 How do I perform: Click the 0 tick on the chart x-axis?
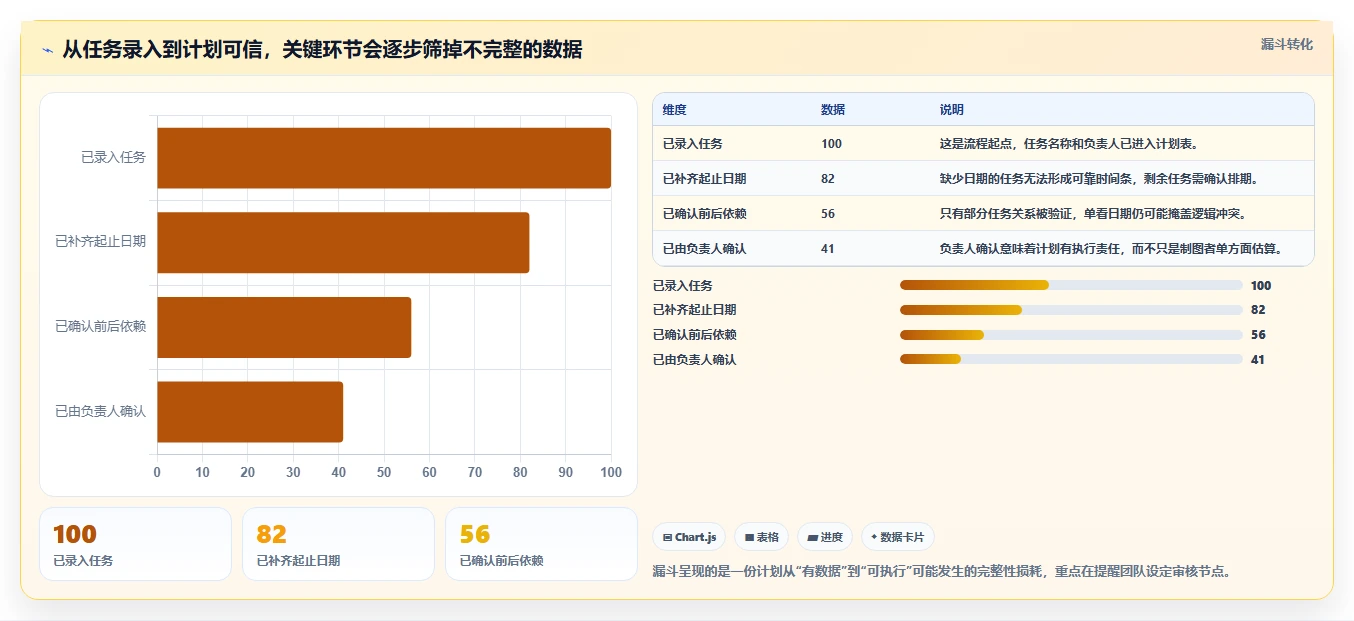pyautogui.click(x=157, y=473)
